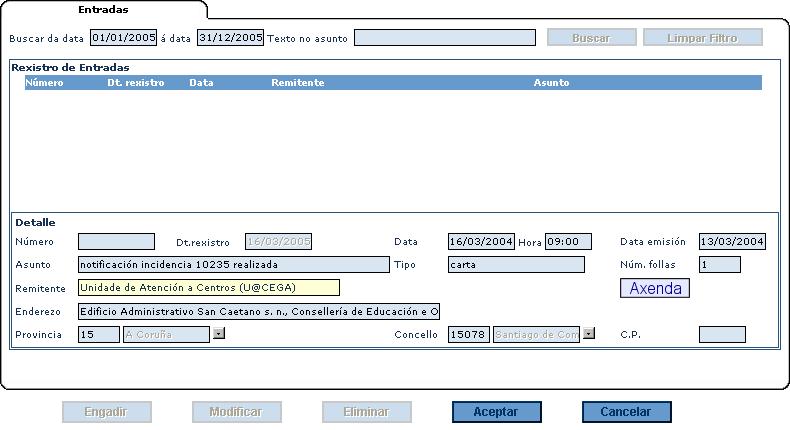
Task: Click the Remitente column header
Action: click(297, 83)
